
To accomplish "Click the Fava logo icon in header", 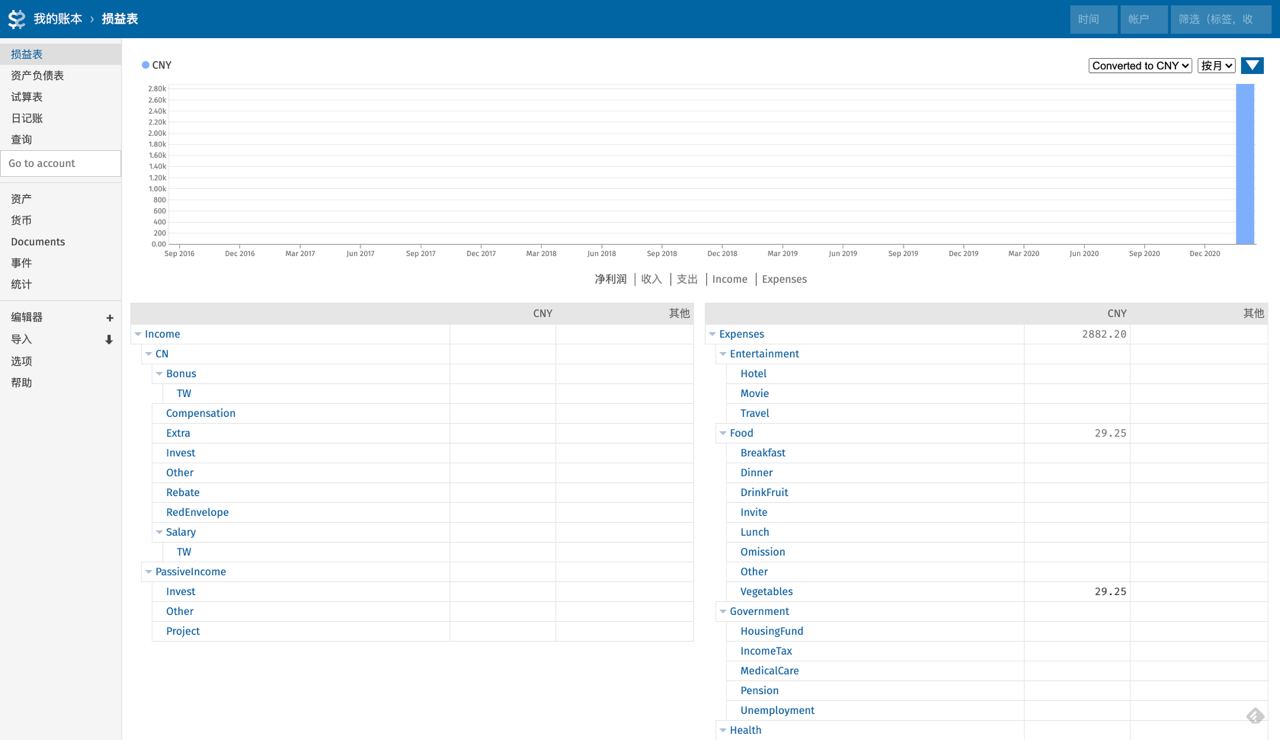I will (x=16, y=19).
